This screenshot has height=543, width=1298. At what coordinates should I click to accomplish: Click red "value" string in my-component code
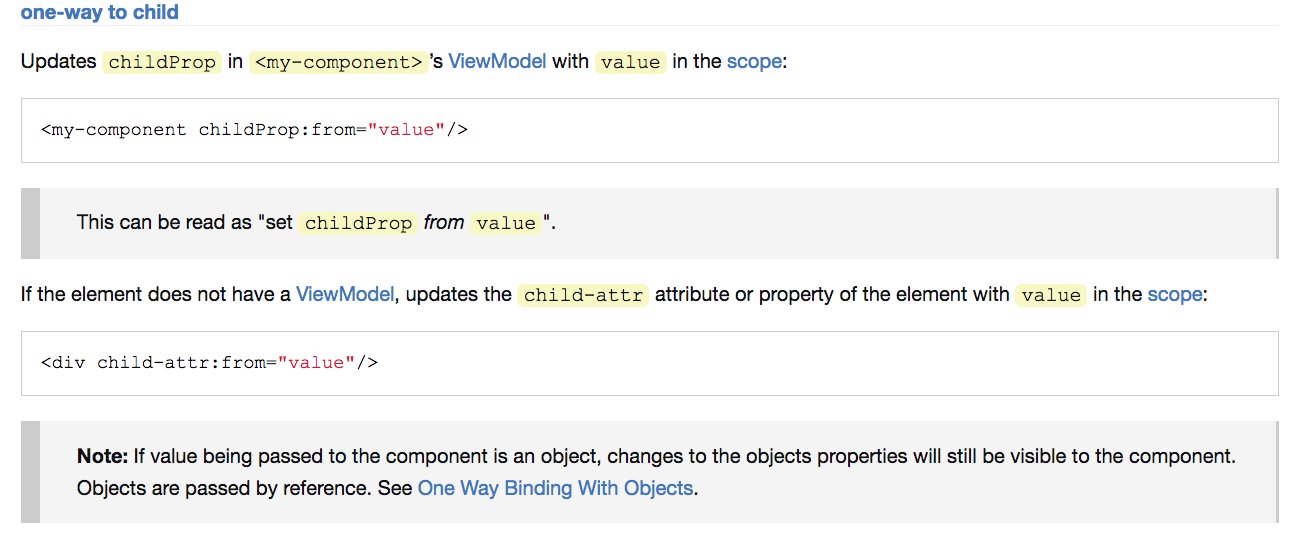coord(406,130)
